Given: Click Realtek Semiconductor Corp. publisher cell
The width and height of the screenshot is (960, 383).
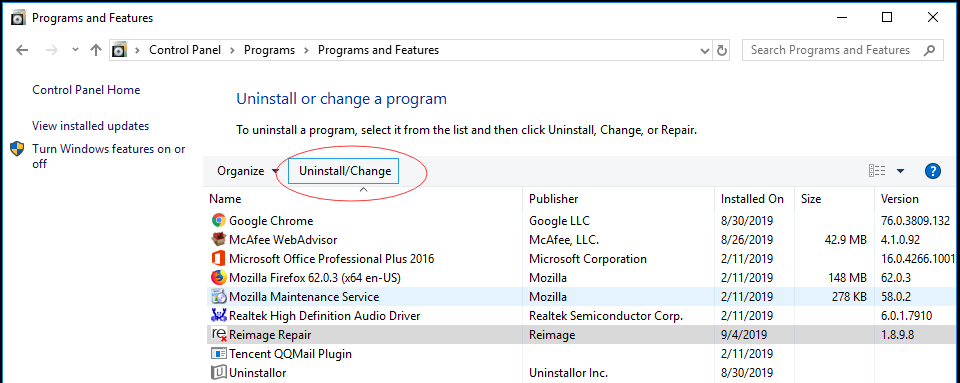Looking at the screenshot, I should coord(606,316).
